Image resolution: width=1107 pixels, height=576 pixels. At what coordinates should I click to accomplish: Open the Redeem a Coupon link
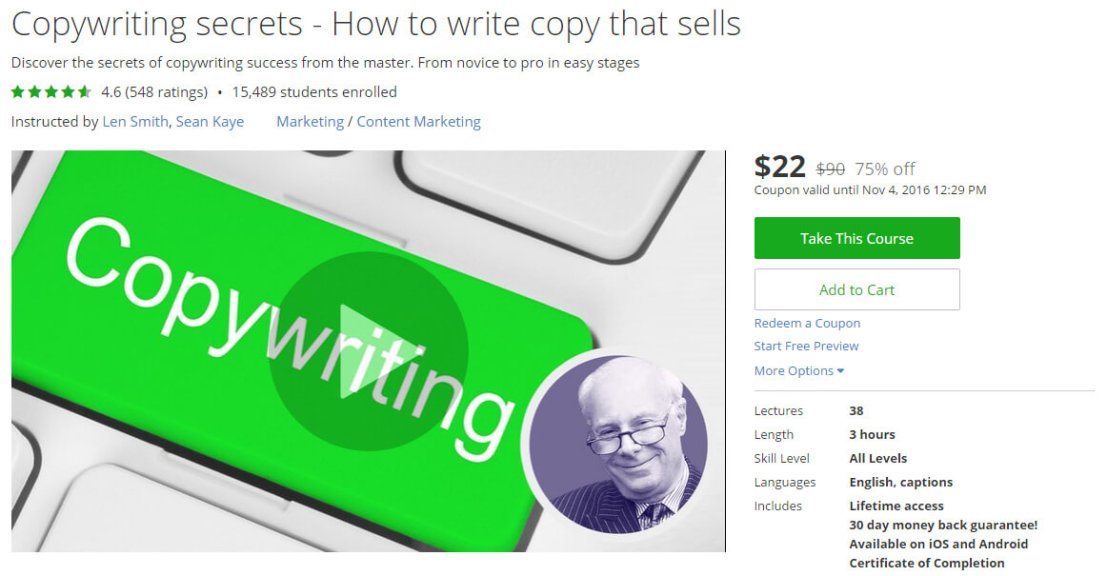[x=807, y=323]
